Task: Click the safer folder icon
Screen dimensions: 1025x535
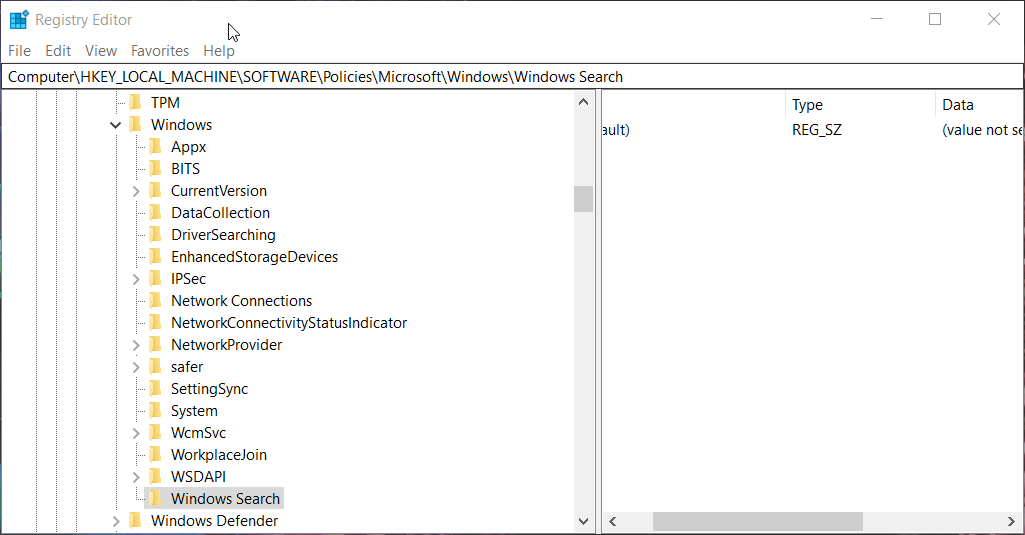Action: 156,367
